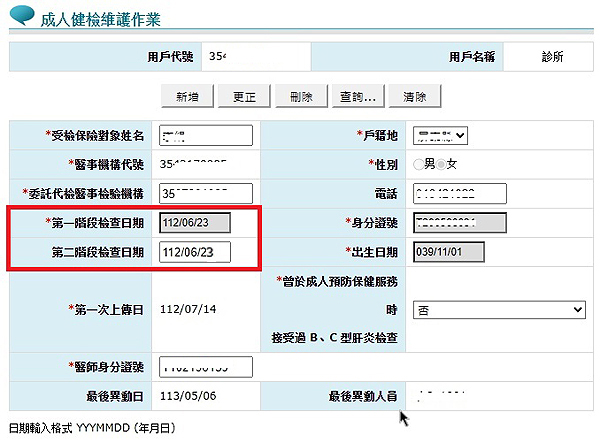The width and height of the screenshot is (600, 443).
Task: Click the 刪除 button
Action: (x=300, y=97)
